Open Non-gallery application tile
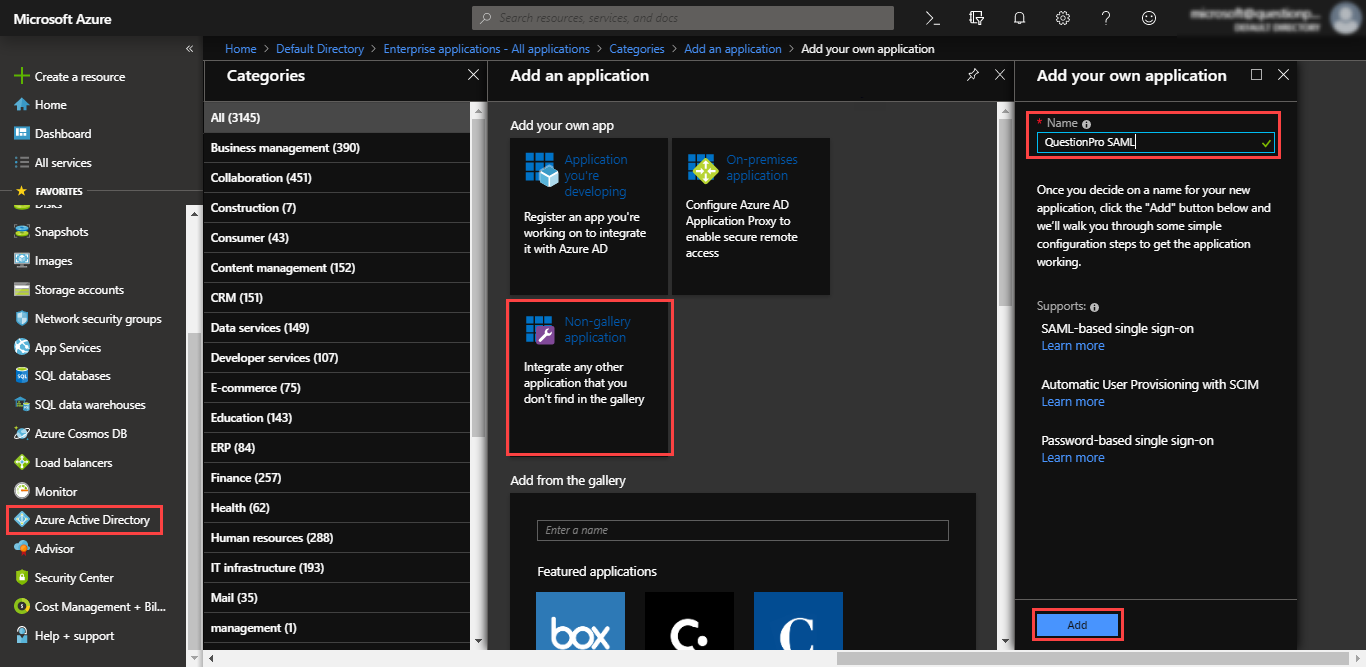Viewport: 1366px width, 667px height. tap(589, 376)
